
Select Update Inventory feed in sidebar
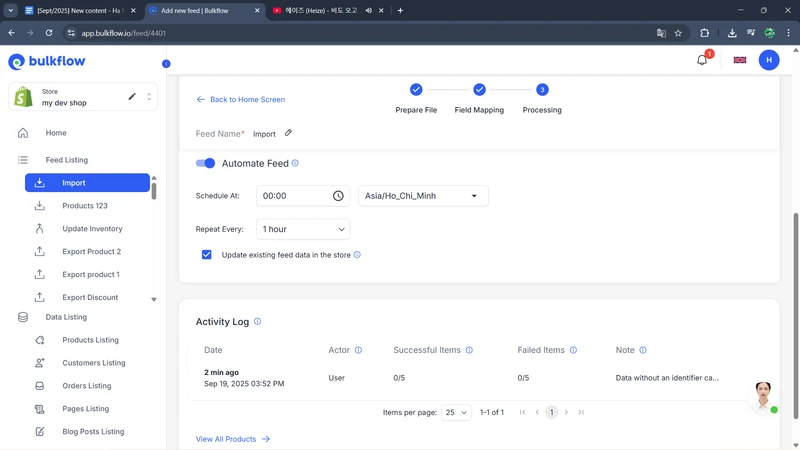tap(92, 229)
